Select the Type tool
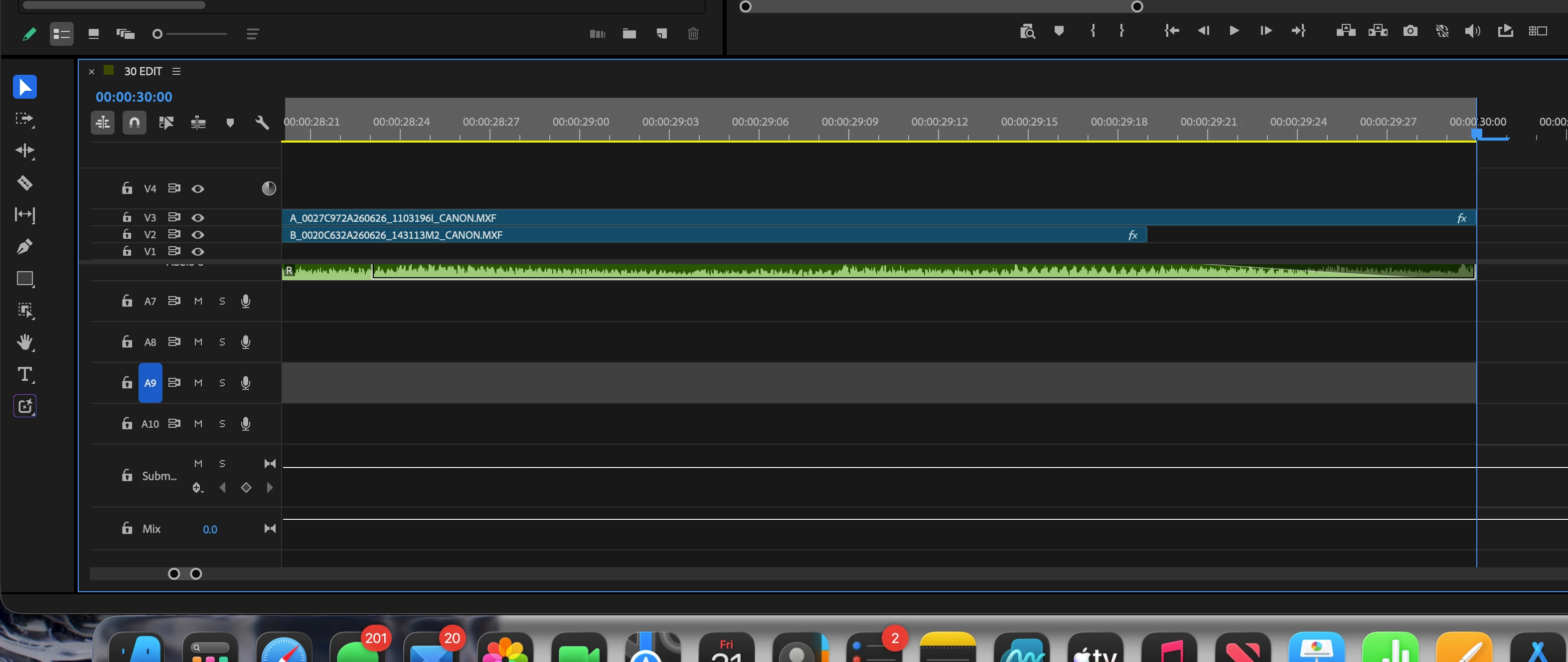1568x662 pixels. tap(25, 374)
